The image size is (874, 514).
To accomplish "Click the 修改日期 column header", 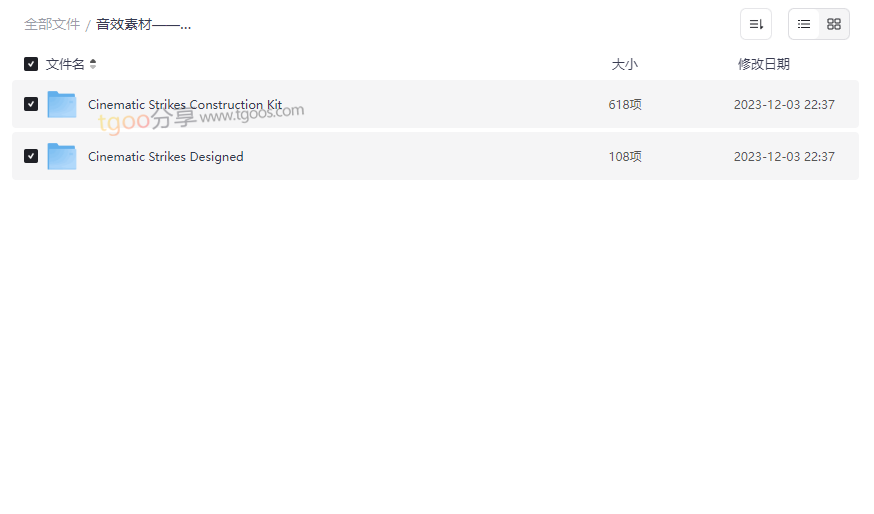I will (764, 64).
